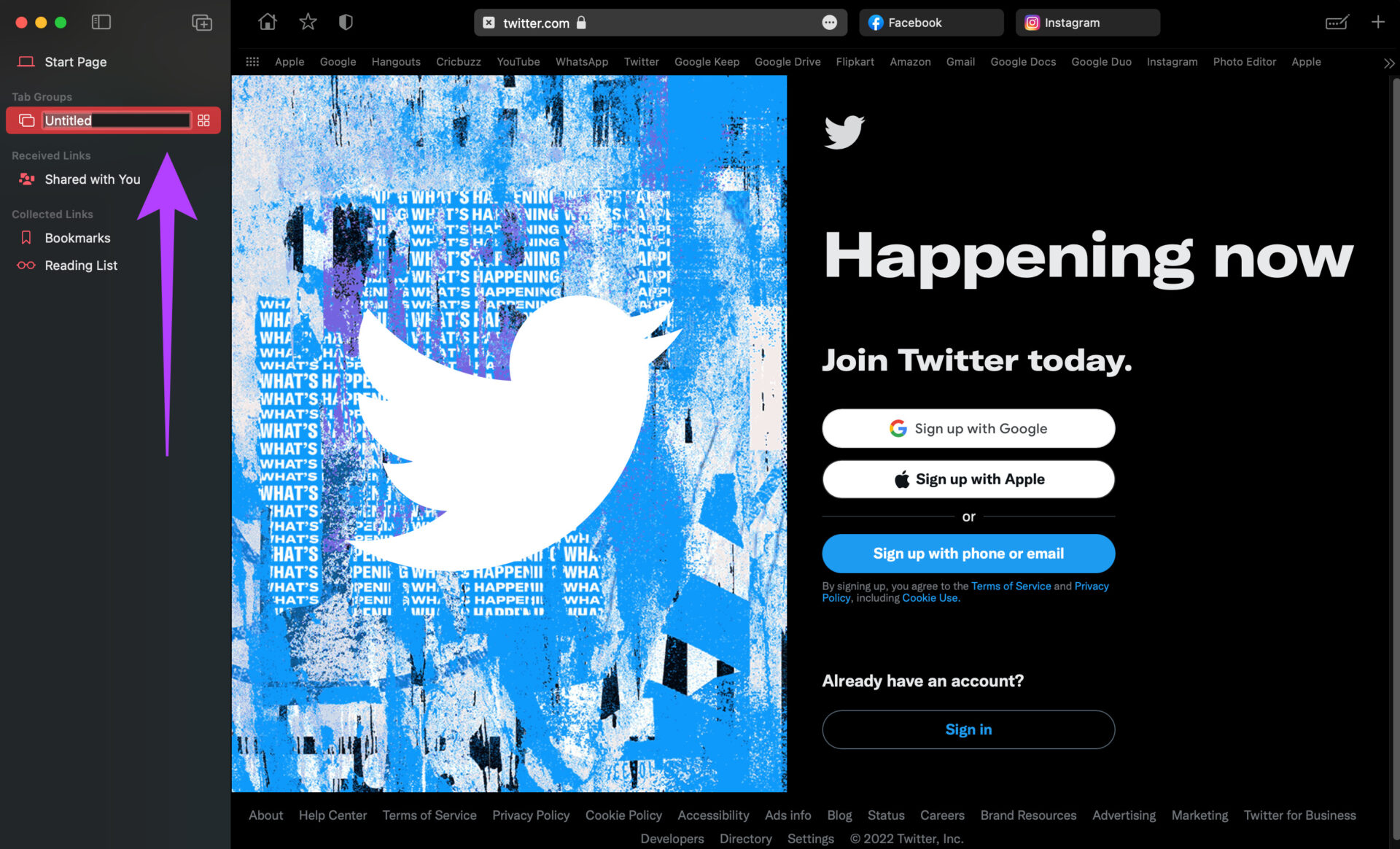Click Bookmarks in collected links
1400x849 pixels.
tap(77, 237)
